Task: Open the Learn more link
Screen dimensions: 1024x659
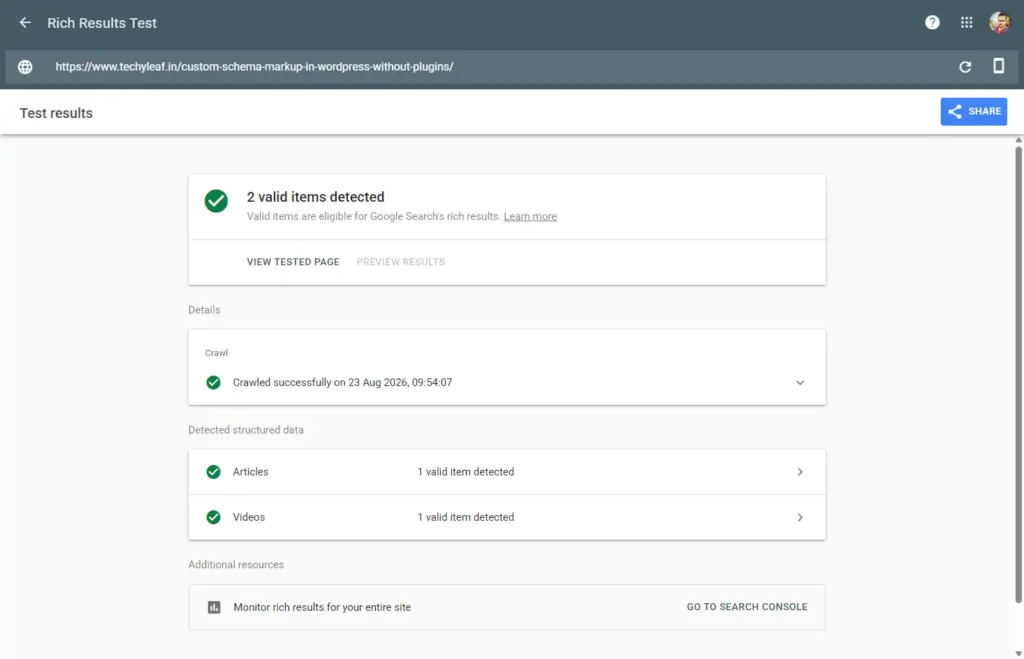Action: pos(530,216)
